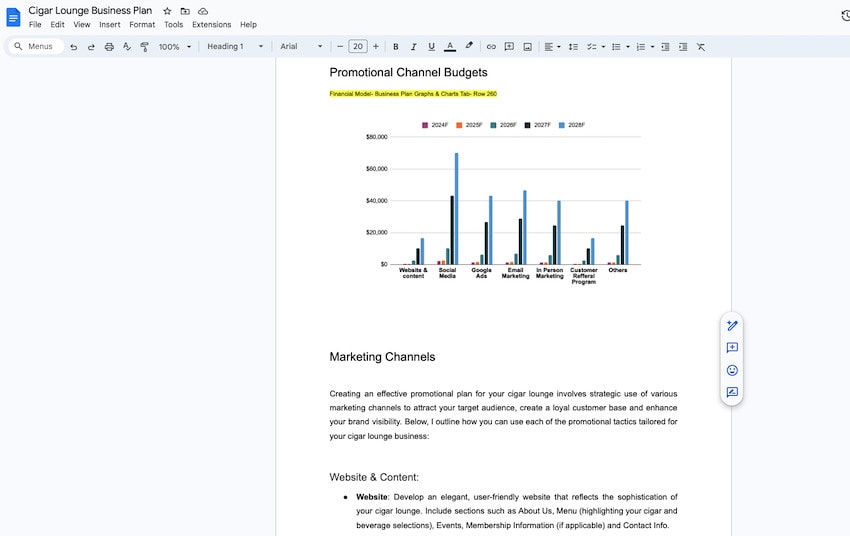Select the paint format tool
This screenshot has width=850, height=536.
tap(144, 47)
